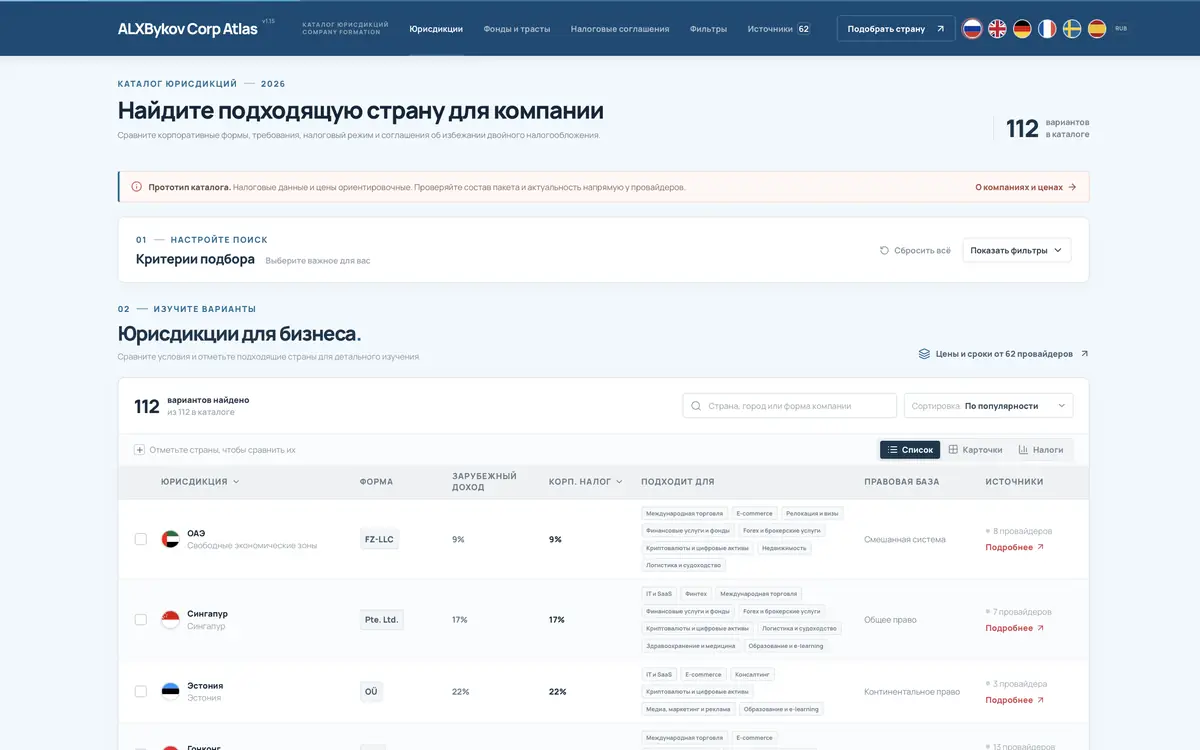Select the French flag language

[1047, 29]
